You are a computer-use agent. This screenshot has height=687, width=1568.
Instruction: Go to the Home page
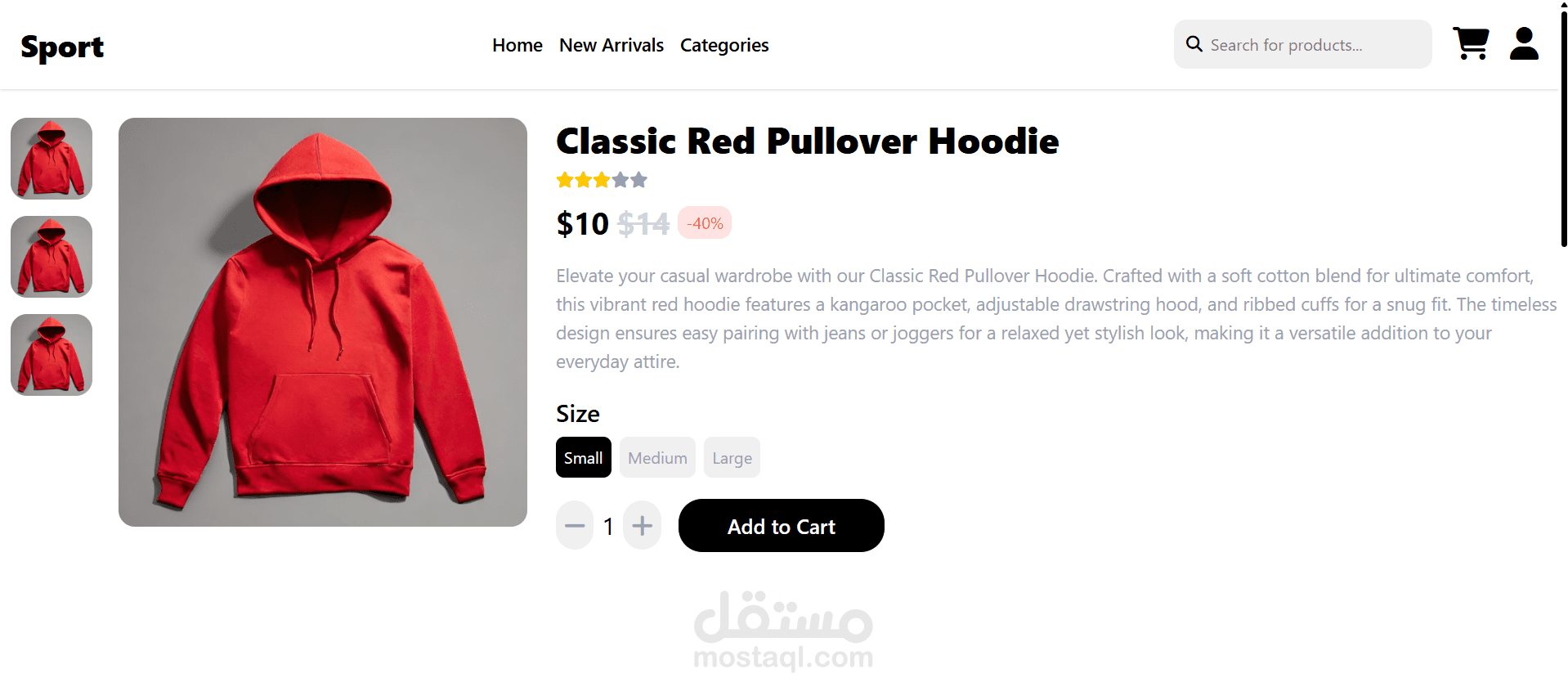[517, 45]
